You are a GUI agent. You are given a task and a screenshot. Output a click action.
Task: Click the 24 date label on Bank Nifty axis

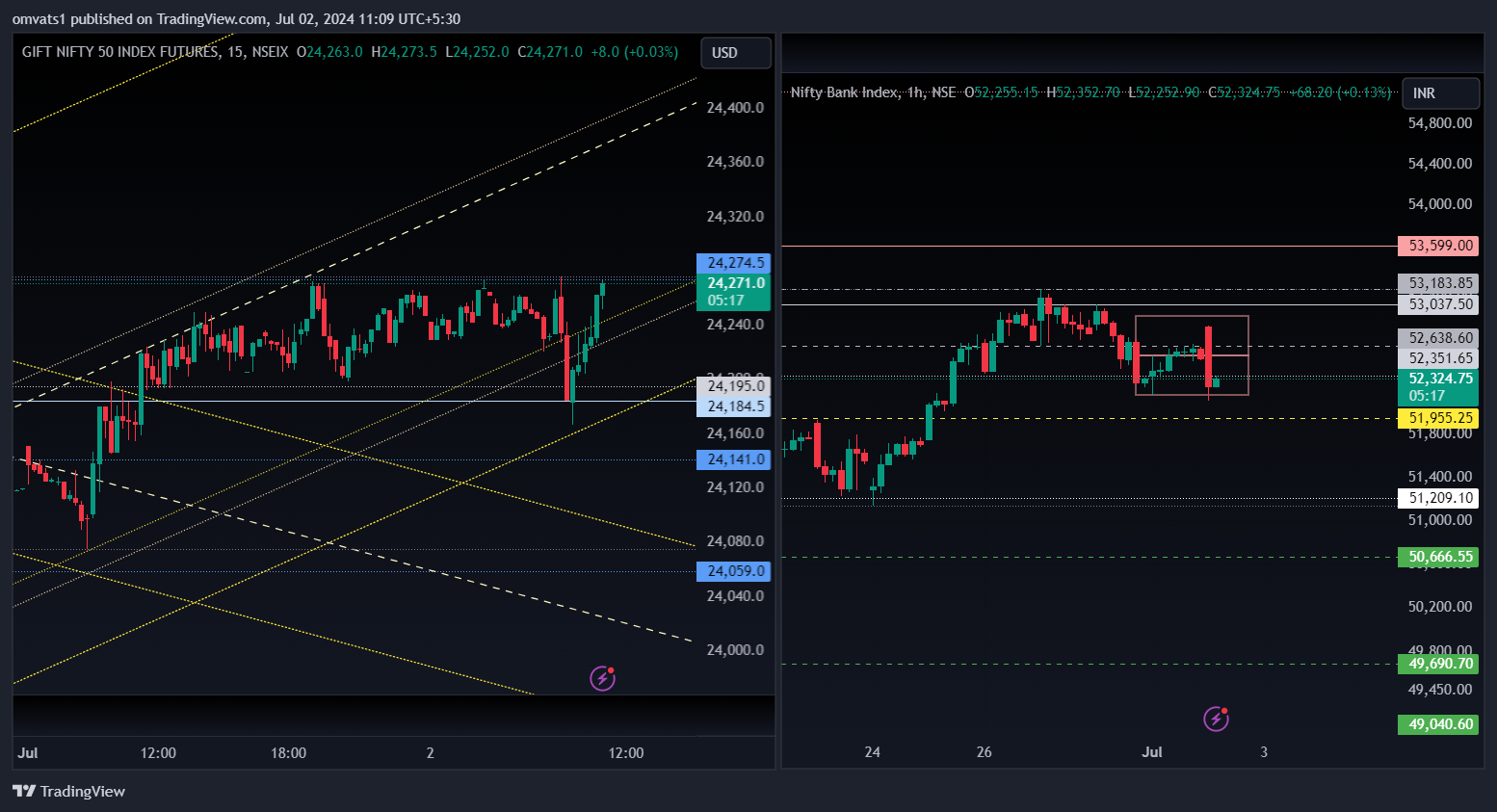click(873, 752)
